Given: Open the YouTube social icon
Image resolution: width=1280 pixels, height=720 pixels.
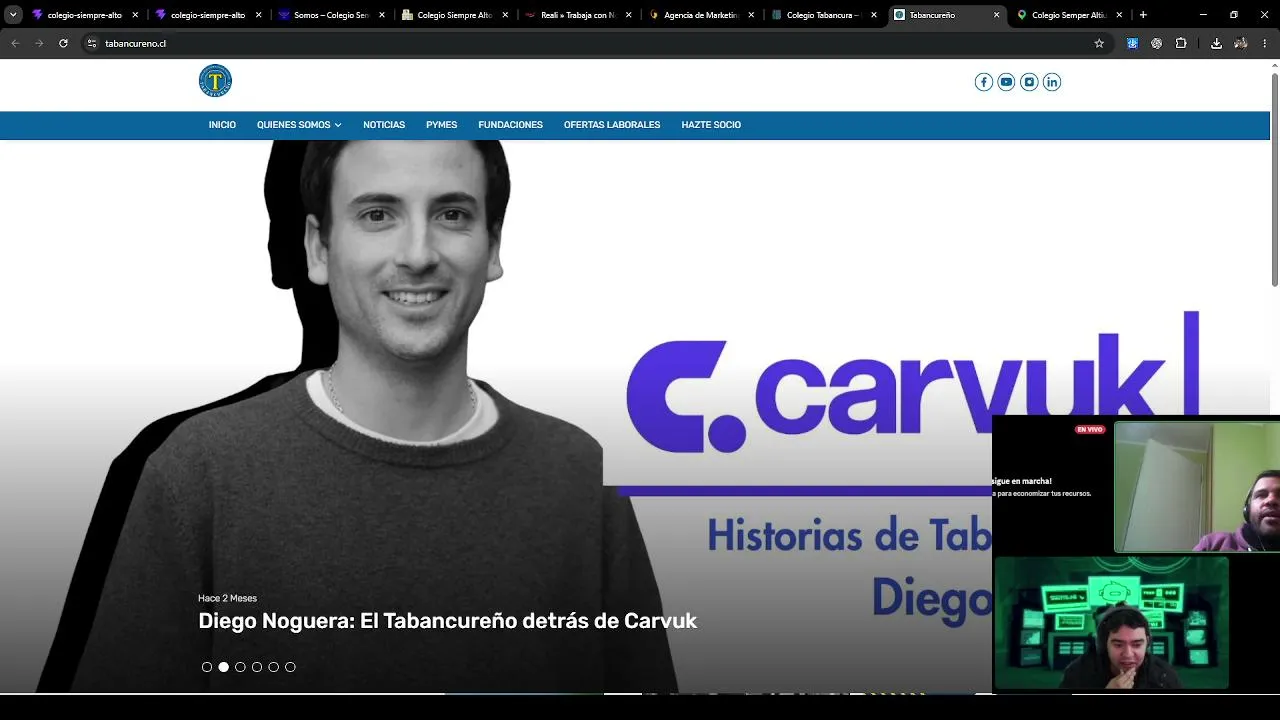Looking at the screenshot, I should tap(1006, 82).
